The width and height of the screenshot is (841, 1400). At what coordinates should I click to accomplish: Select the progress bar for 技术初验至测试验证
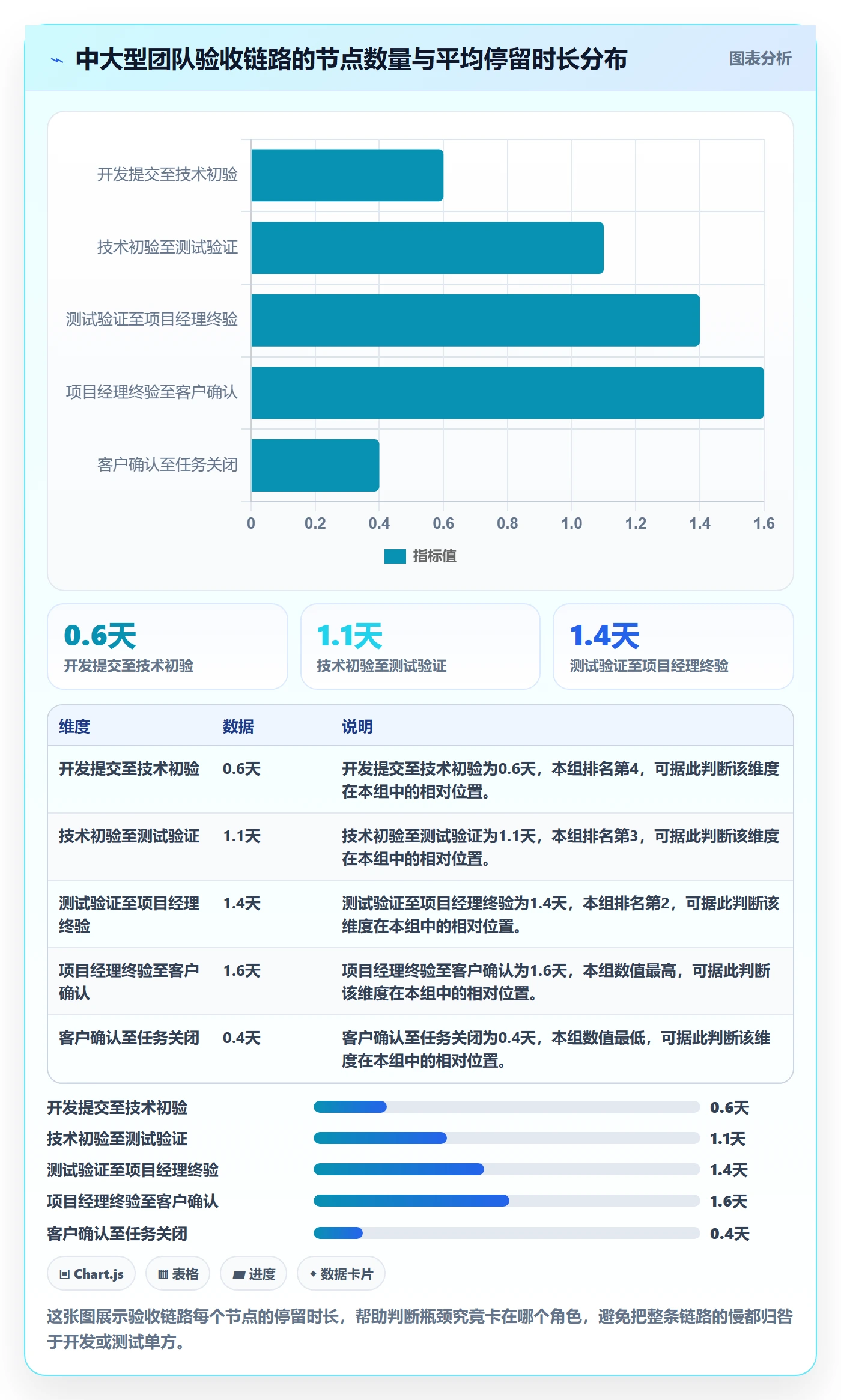(506, 1138)
